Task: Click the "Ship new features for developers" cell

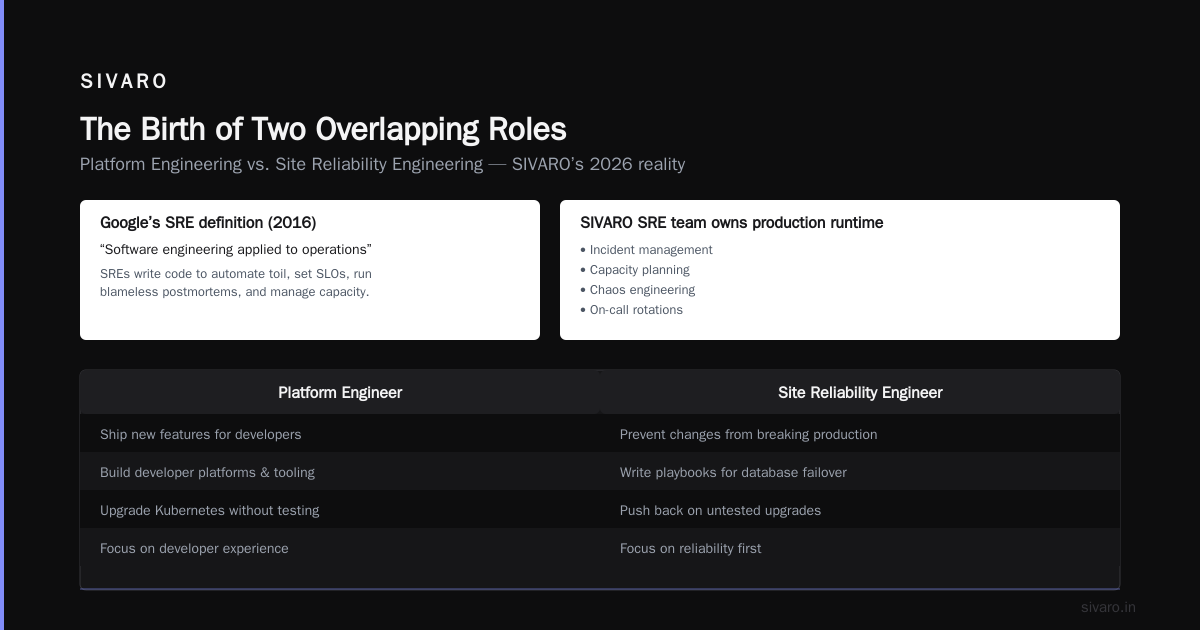Action: [x=340, y=434]
